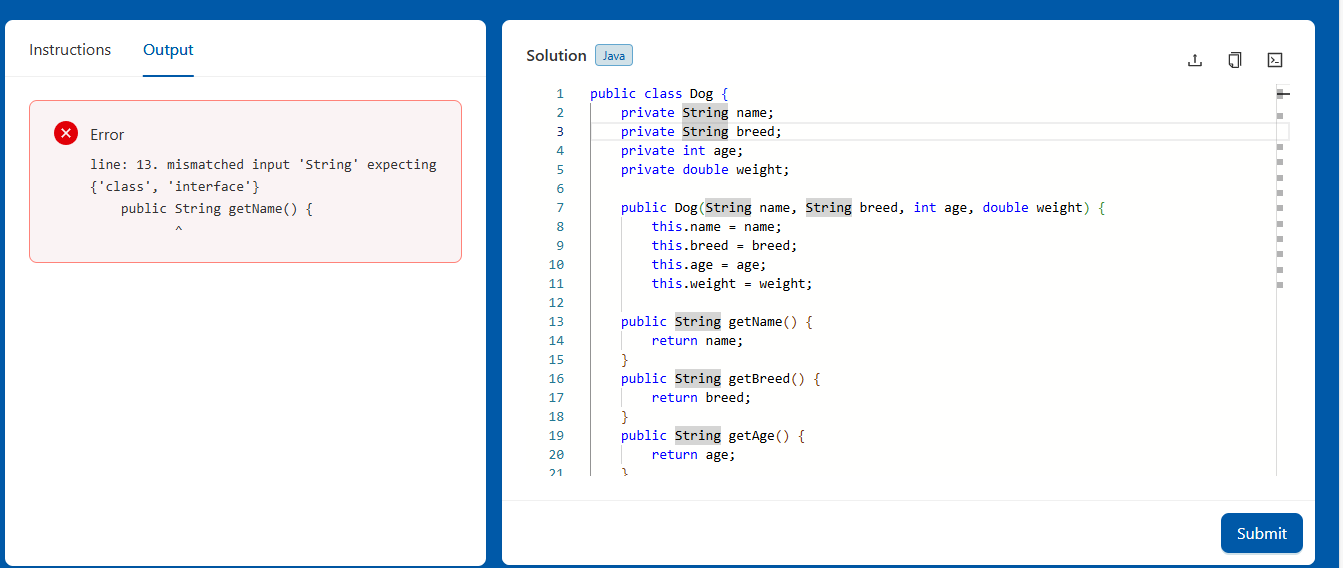This screenshot has width=1343, height=568.
Task: Click the 'return breed;' line
Action: tap(701, 398)
